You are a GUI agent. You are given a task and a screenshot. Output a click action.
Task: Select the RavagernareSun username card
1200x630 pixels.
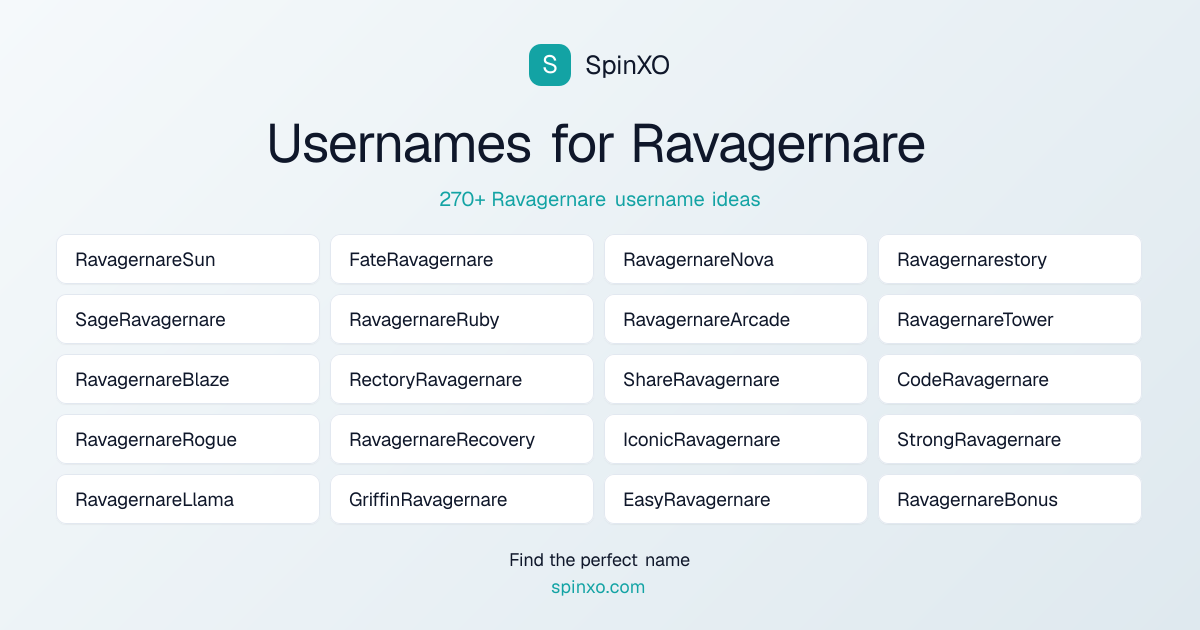[188, 259]
